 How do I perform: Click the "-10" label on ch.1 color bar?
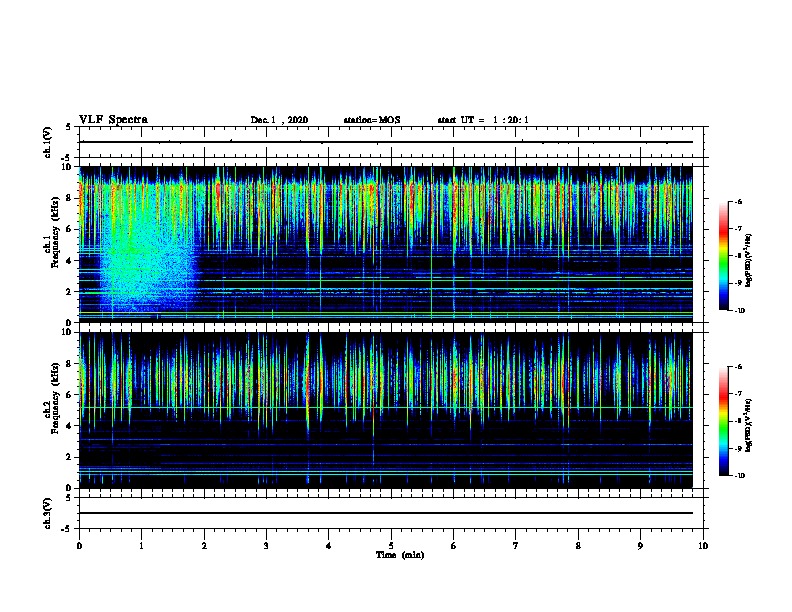tap(739, 311)
